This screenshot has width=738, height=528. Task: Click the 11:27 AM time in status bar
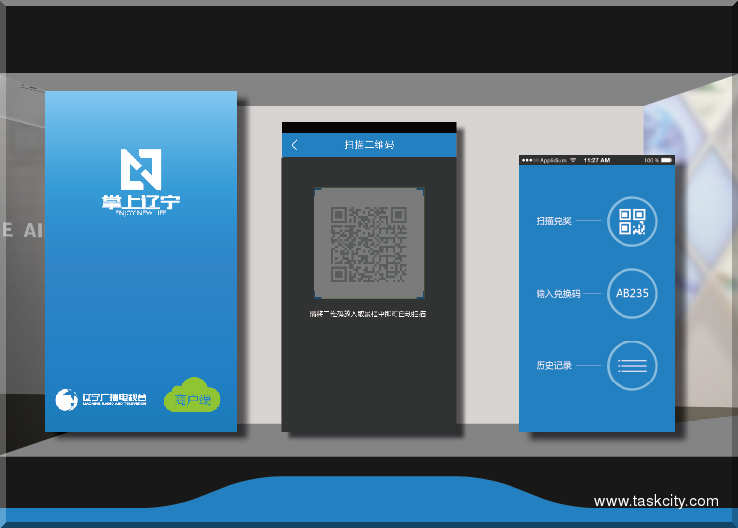coord(597,160)
